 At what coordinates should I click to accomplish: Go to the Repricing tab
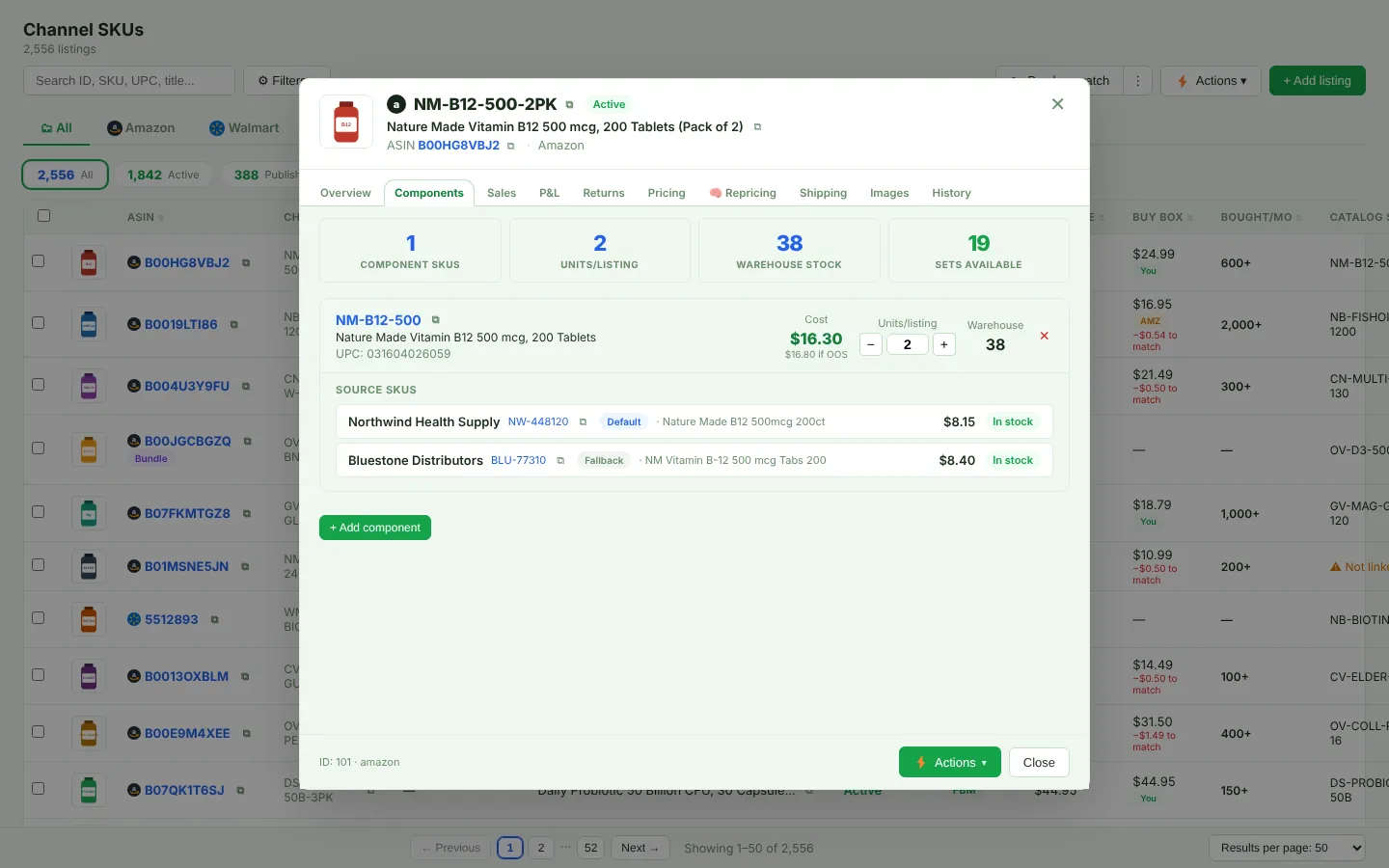(x=743, y=193)
